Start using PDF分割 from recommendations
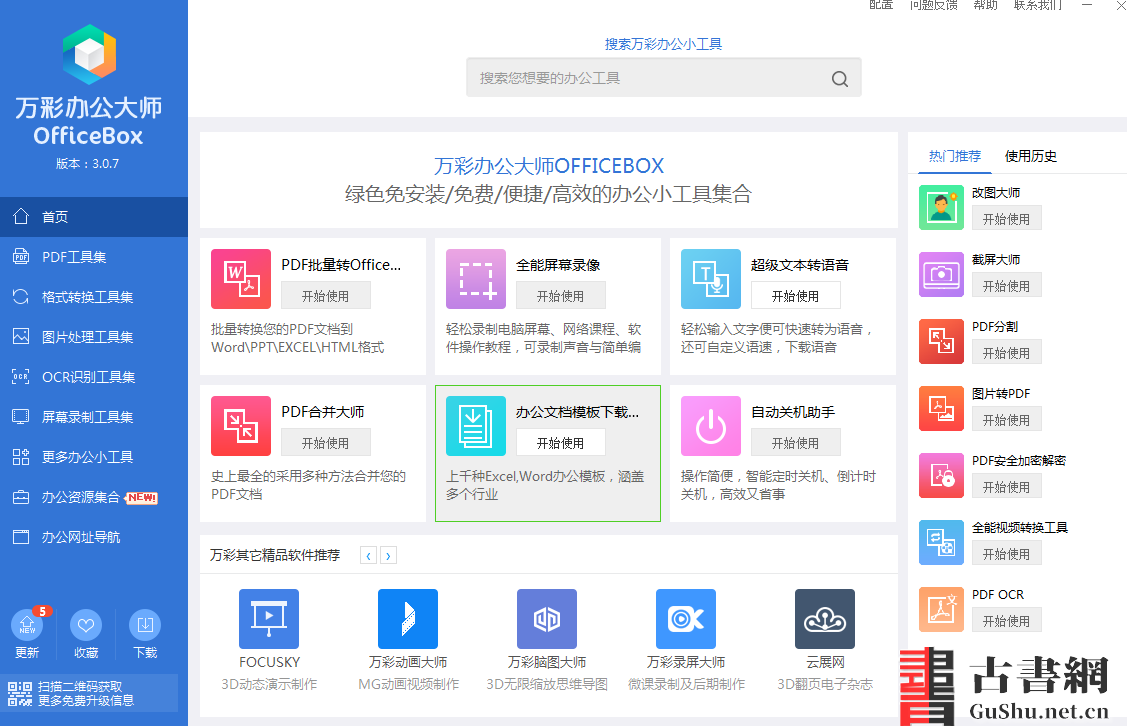 point(1006,353)
